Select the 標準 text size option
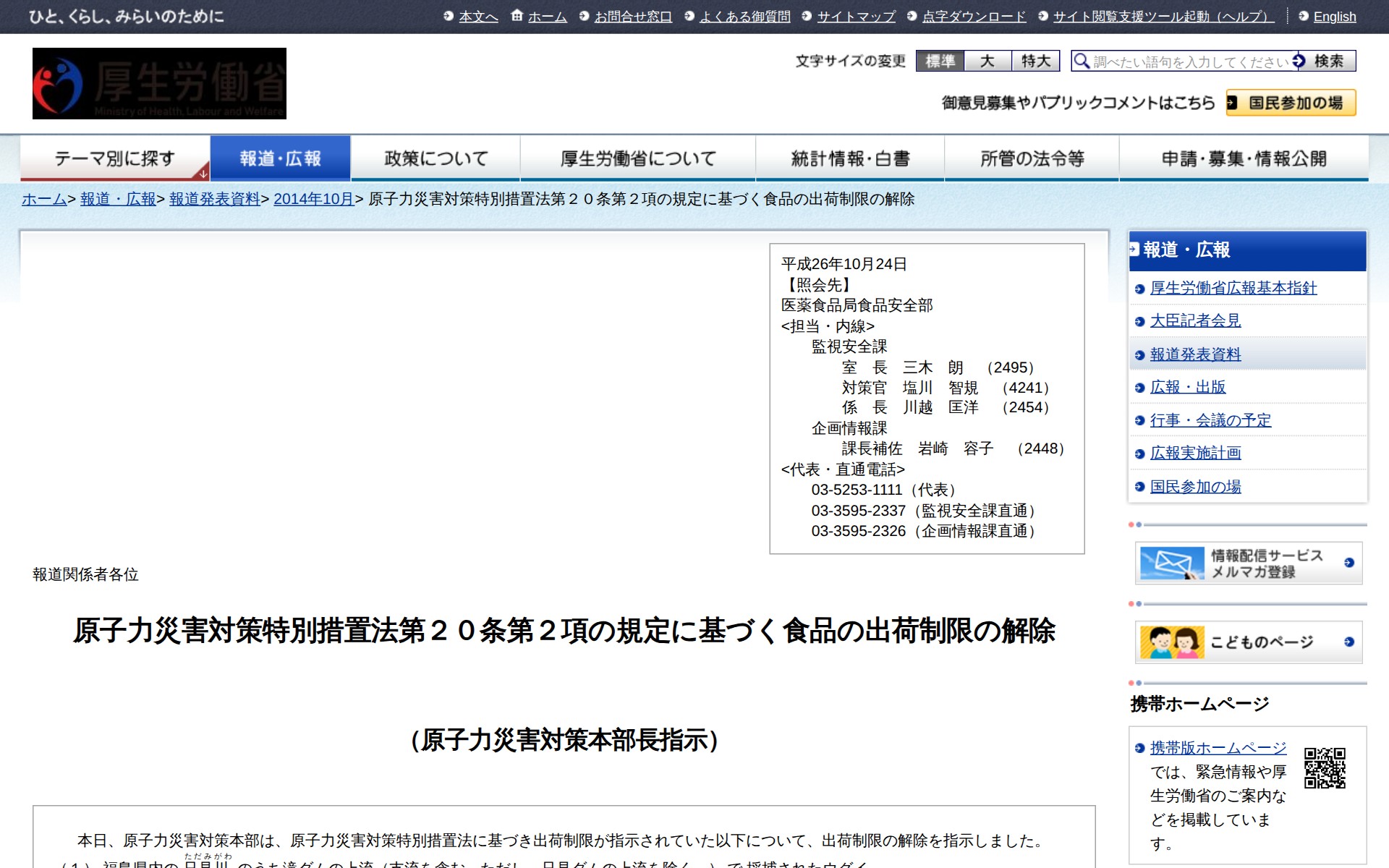 [x=940, y=61]
